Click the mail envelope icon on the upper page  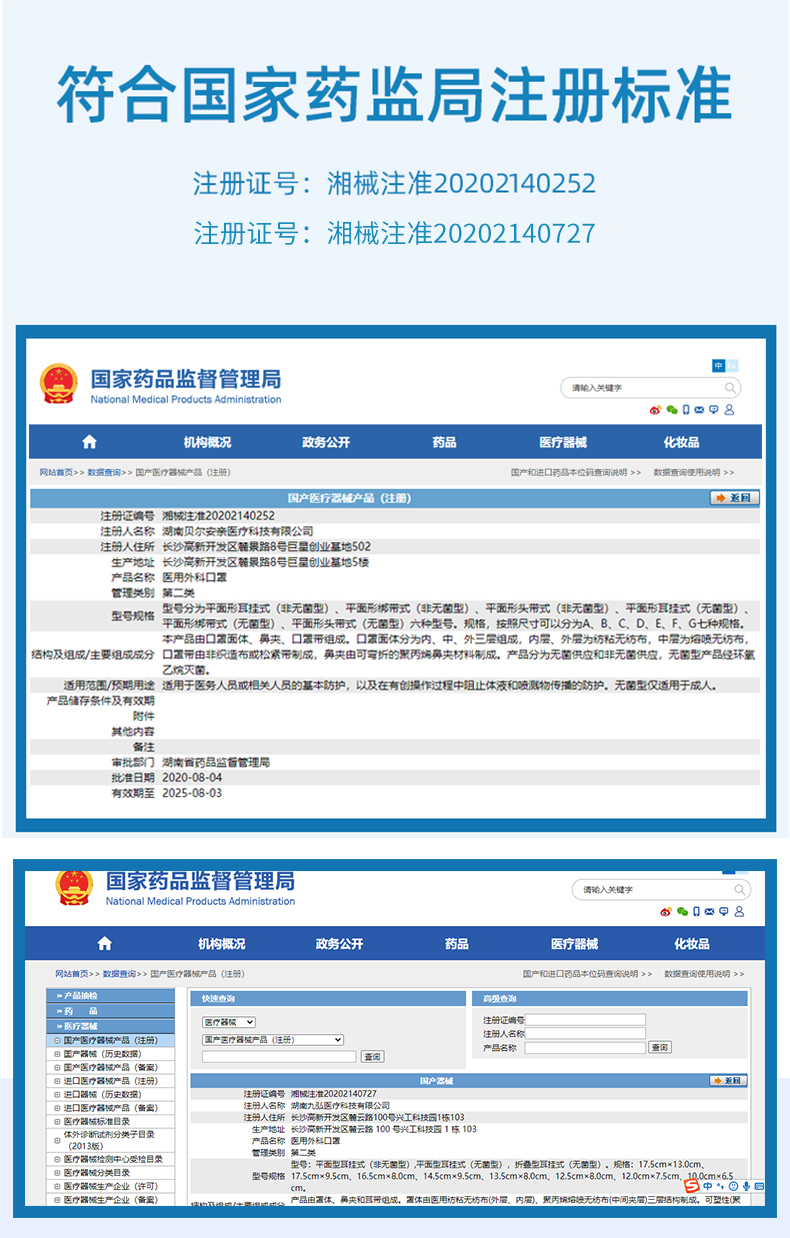[x=700, y=410]
